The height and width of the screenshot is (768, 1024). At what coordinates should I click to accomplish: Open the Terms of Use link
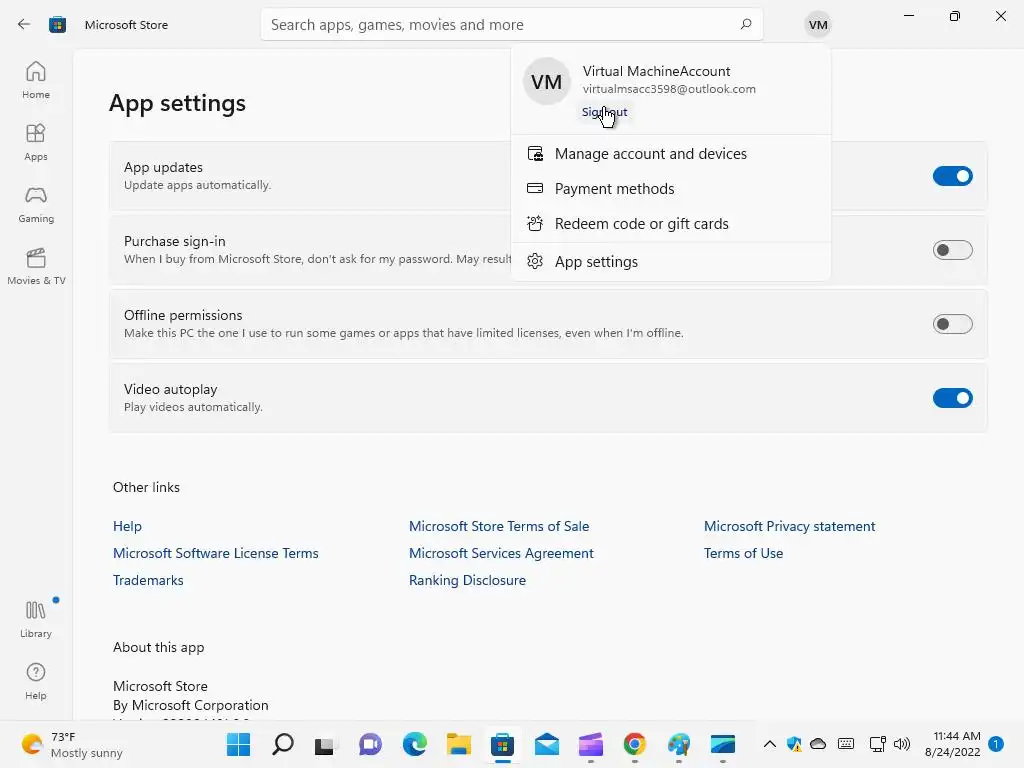coord(743,553)
